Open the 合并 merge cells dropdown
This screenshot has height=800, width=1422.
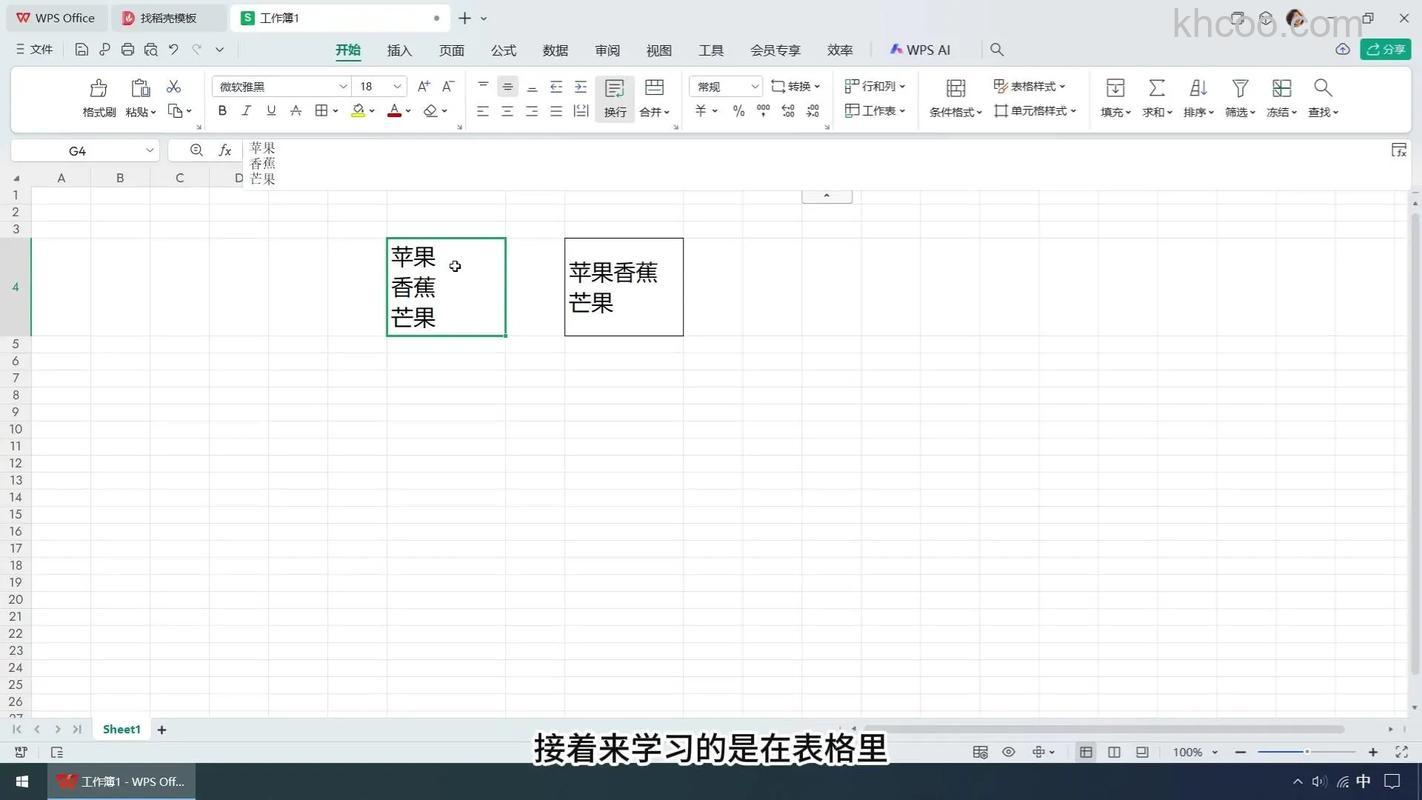(653, 111)
